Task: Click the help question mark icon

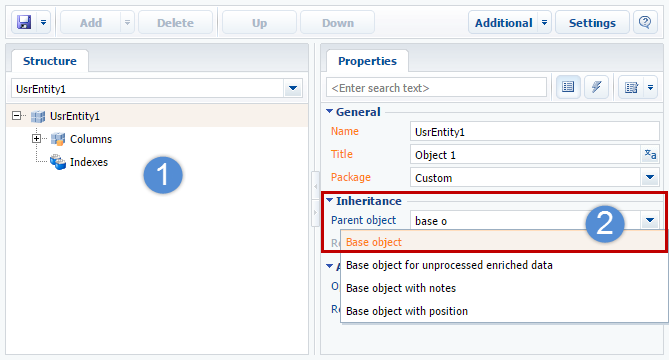Action: (x=645, y=22)
